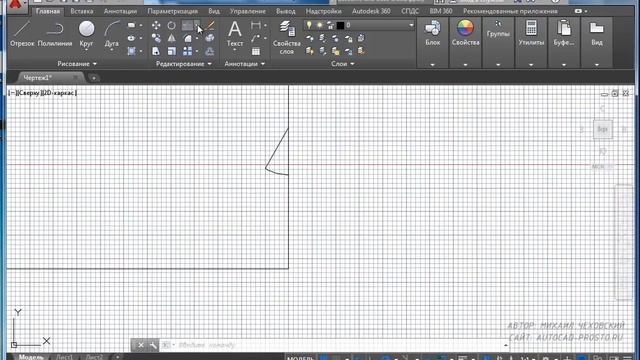Click the hatch tool icon

(131, 51)
